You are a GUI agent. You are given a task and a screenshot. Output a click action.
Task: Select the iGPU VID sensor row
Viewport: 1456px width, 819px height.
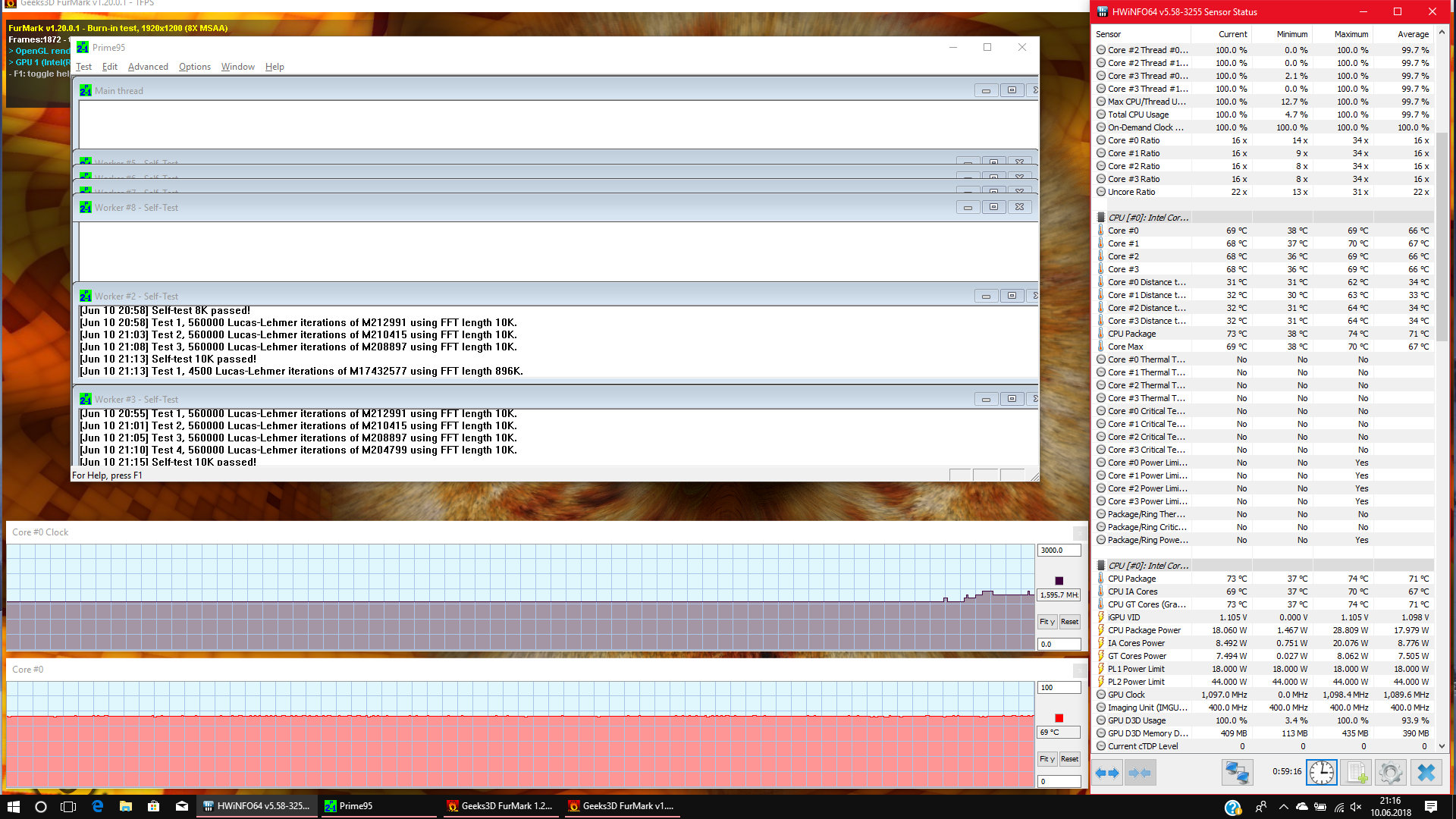[x=1263, y=617]
